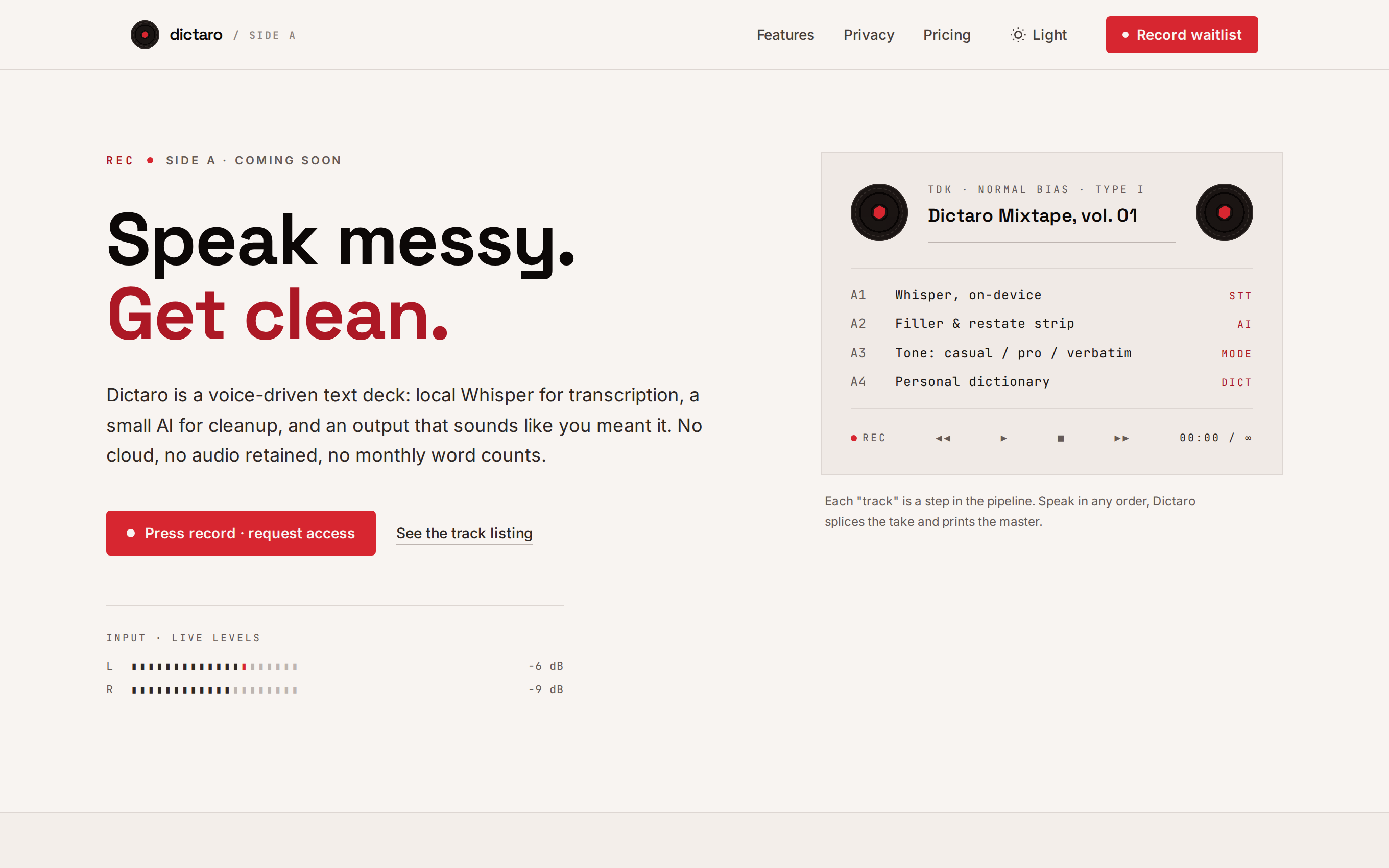The height and width of the screenshot is (868, 1389).
Task: Open the Pricing nav item
Action: point(946,35)
